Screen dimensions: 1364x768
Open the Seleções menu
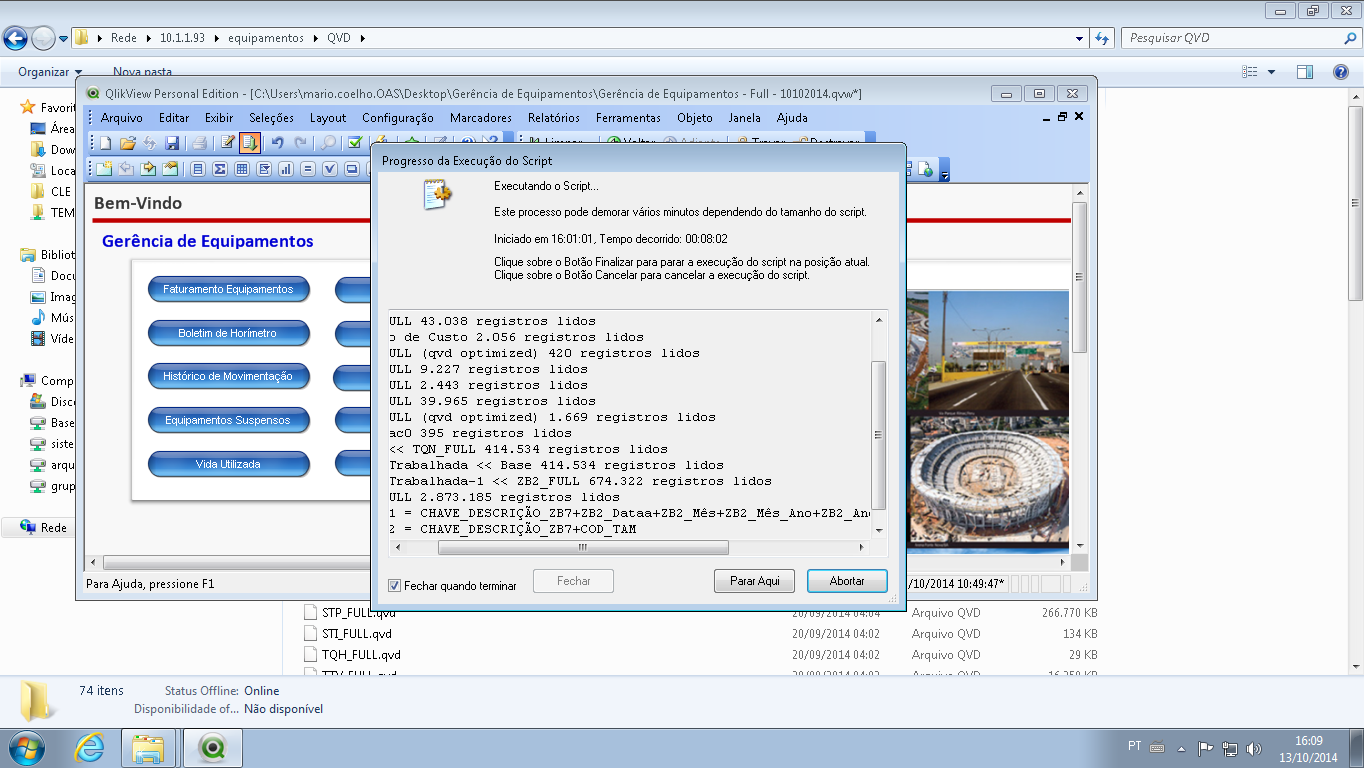[x=271, y=117]
